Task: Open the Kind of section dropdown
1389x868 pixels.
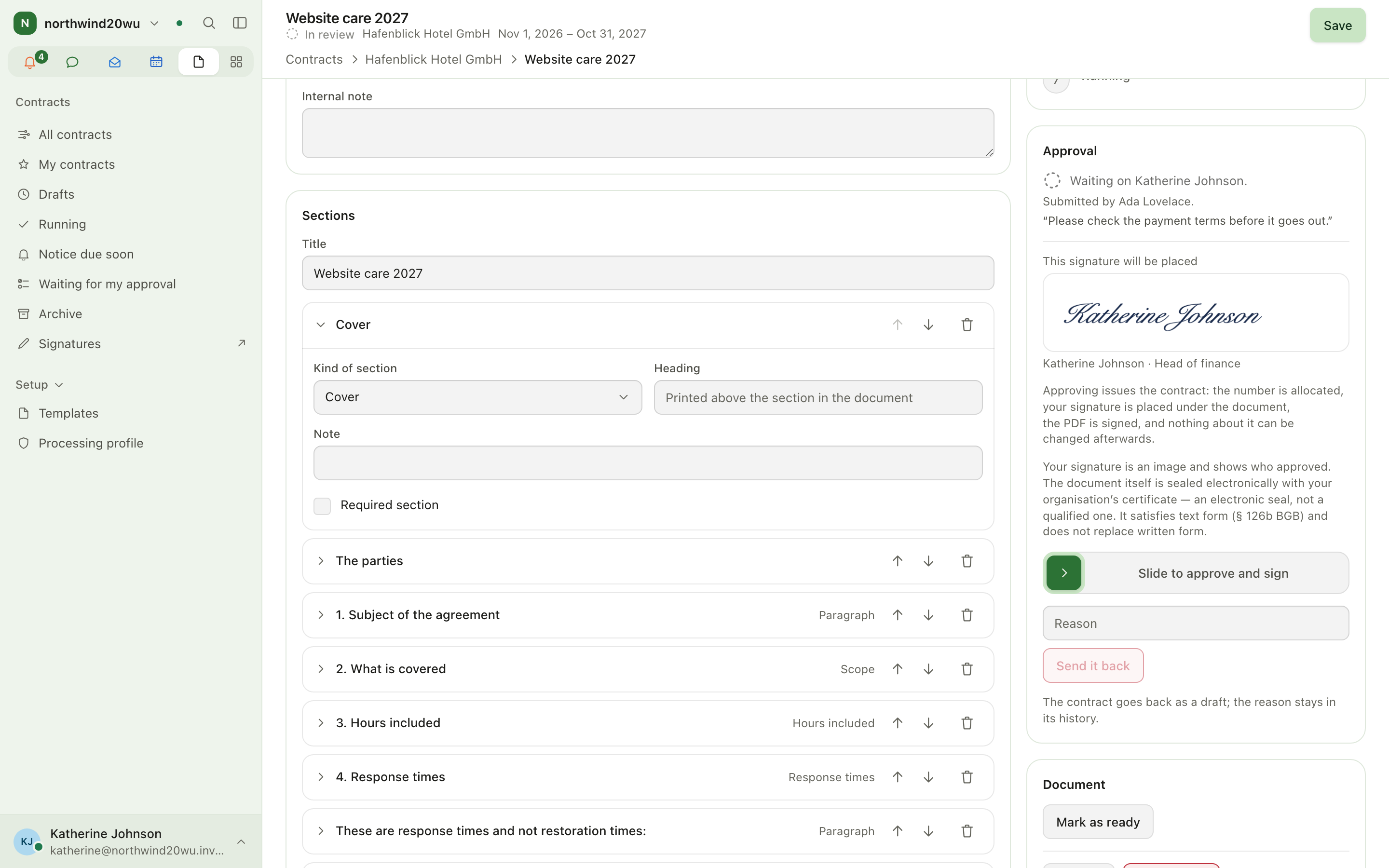Action: (x=477, y=397)
